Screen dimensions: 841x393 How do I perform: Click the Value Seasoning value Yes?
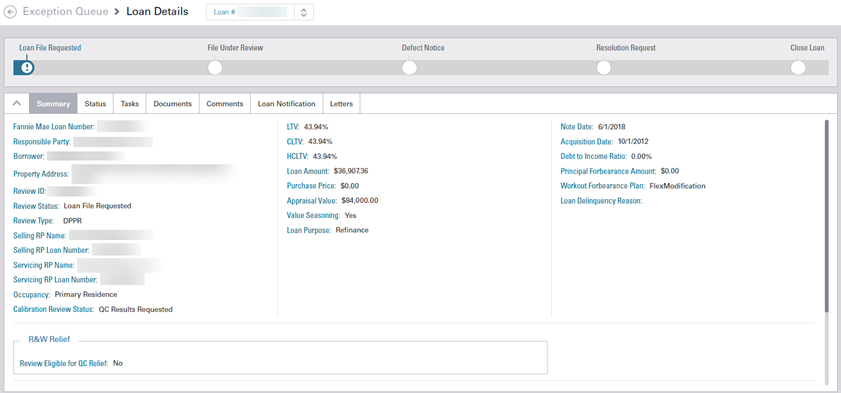coord(351,216)
